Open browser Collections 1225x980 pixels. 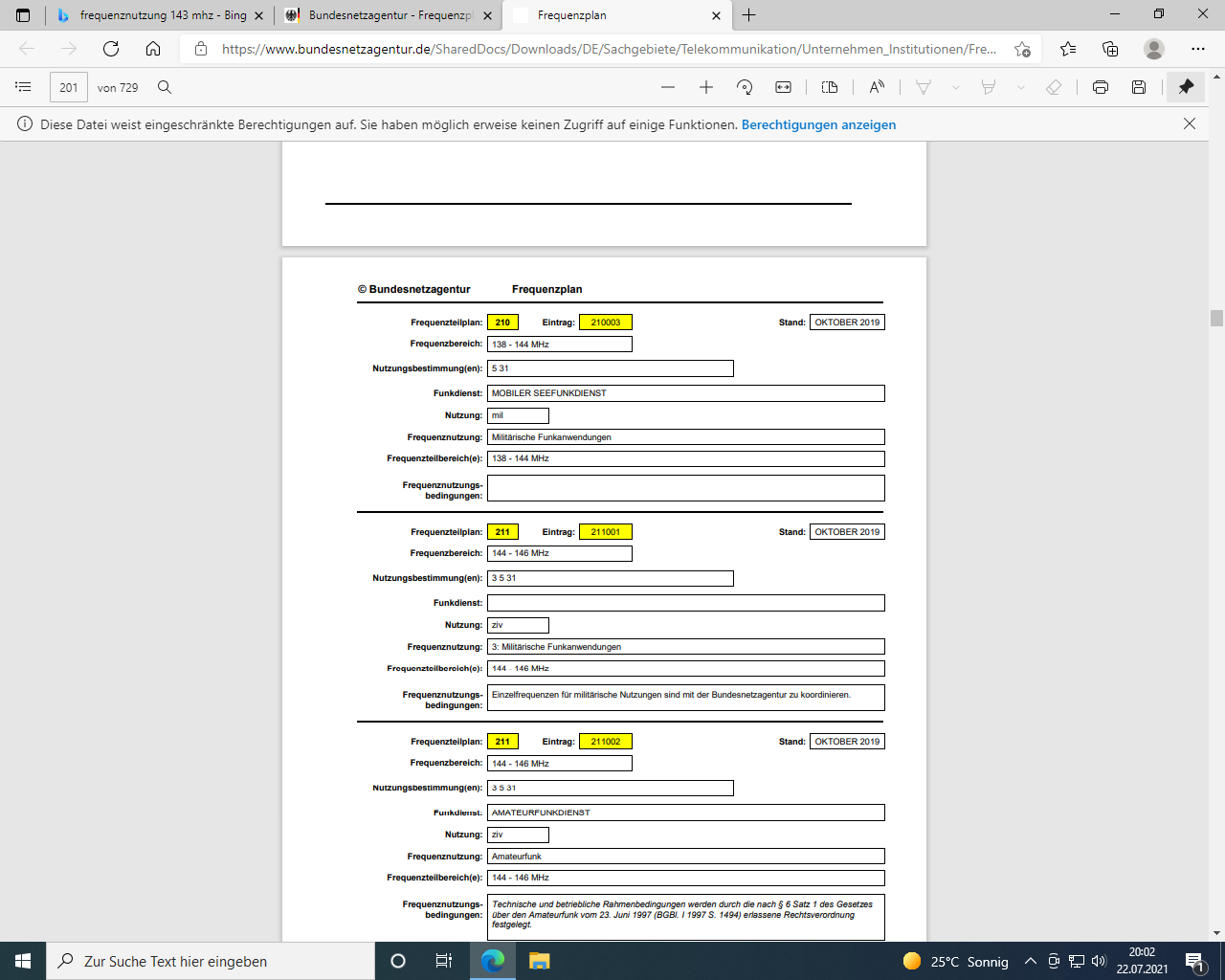click(1110, 49)
